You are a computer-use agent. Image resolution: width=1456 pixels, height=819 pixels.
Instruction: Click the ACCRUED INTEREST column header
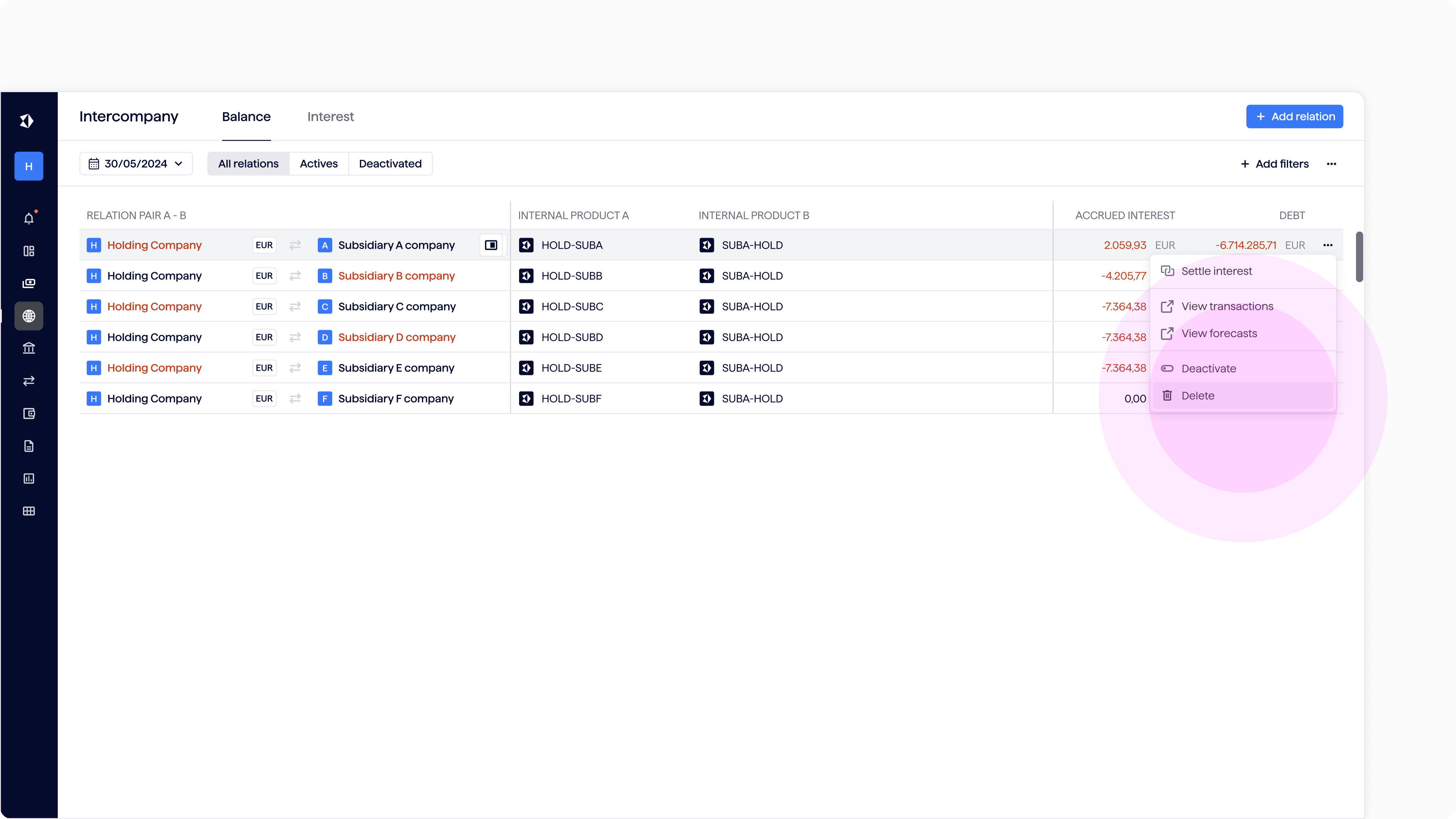[1125, 215]
